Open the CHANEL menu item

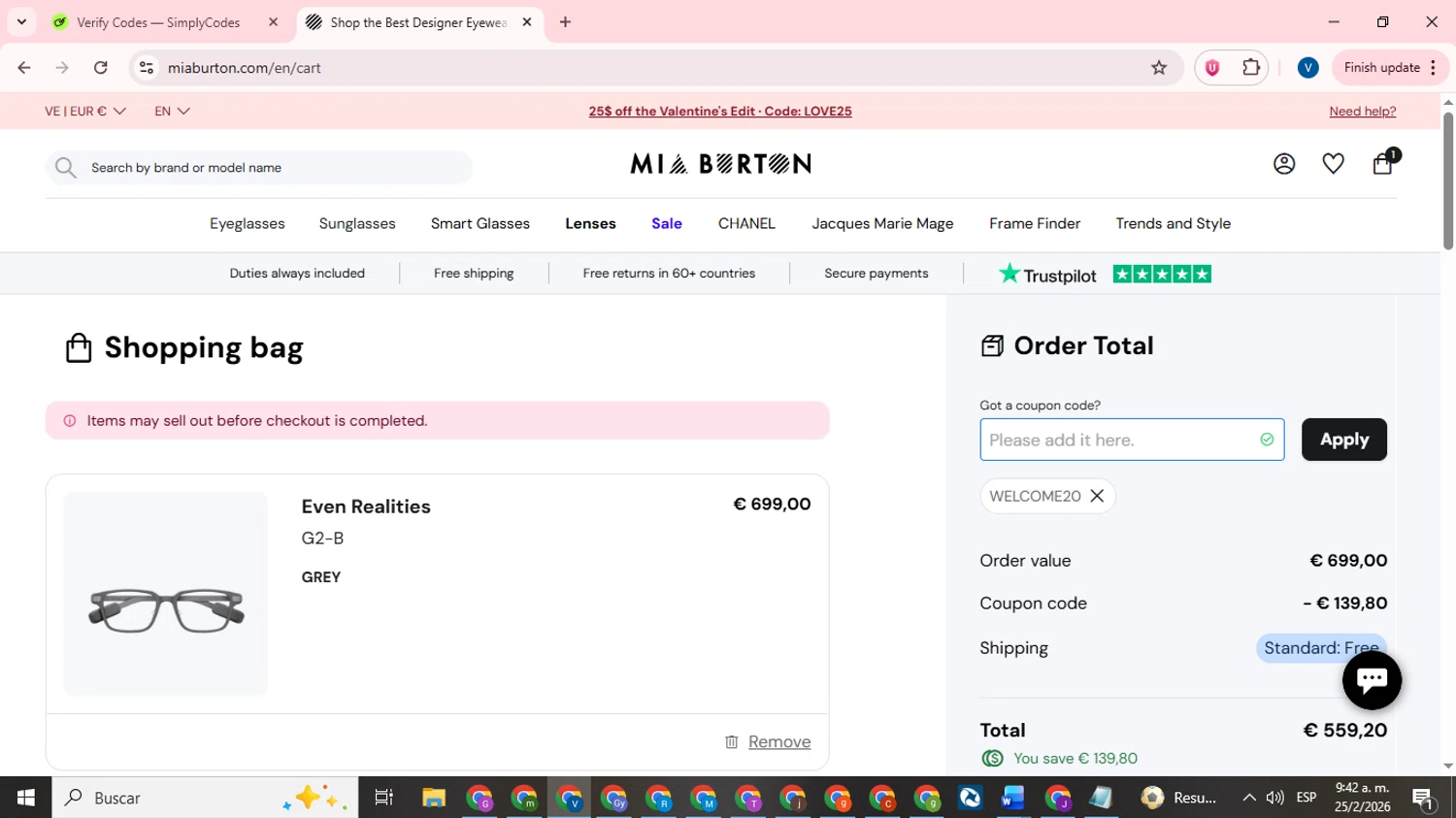coord(746,224)
